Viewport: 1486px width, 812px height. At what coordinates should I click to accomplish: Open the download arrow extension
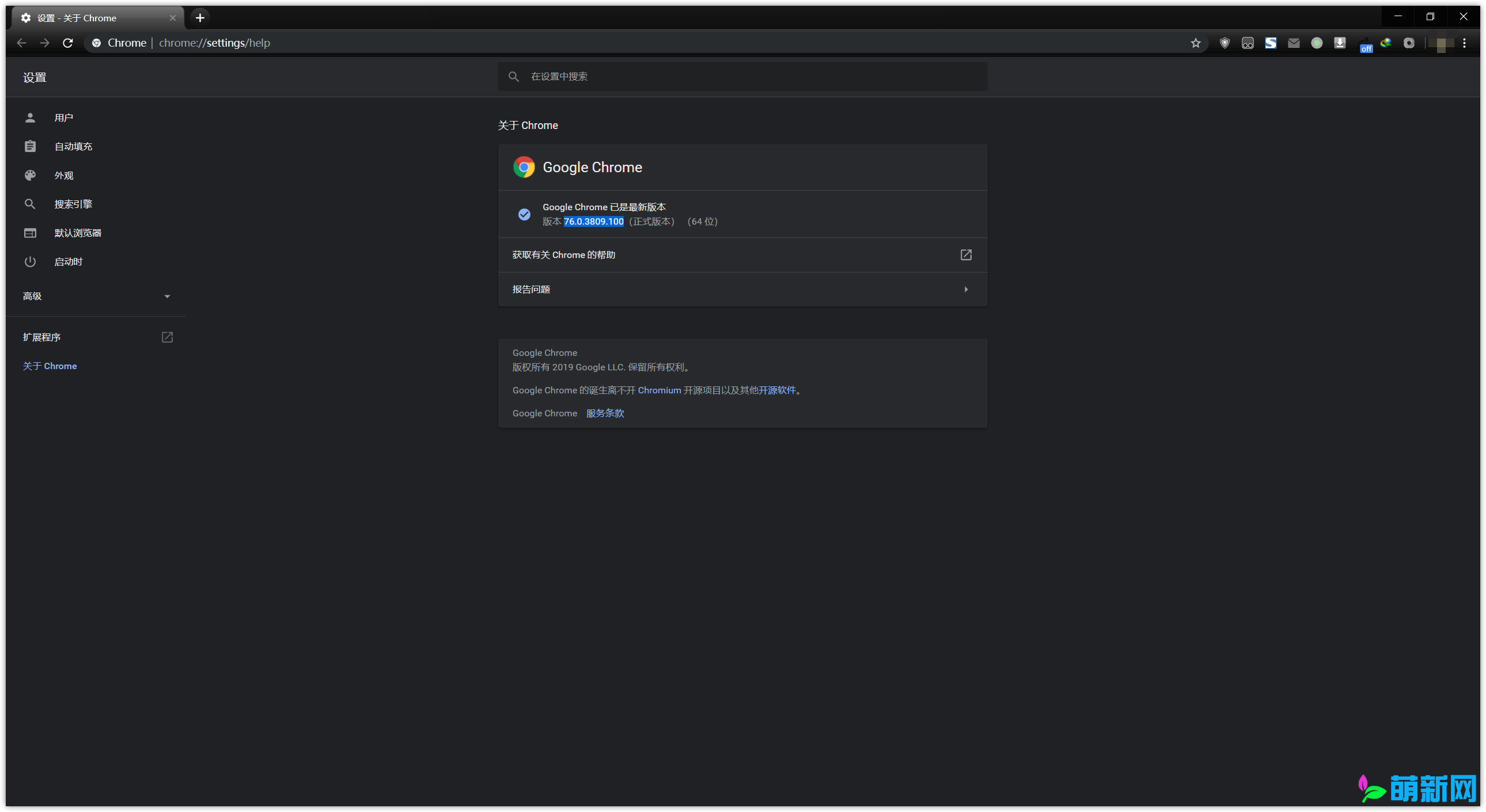[x=1340, y=43]
